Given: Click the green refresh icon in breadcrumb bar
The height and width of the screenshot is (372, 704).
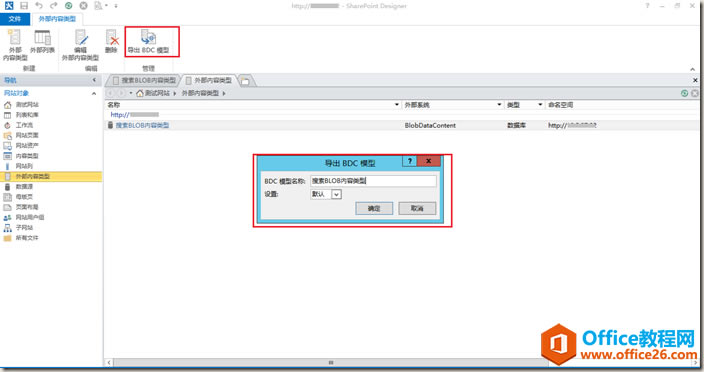Looking at the screenshot, I should click(x=684, y=93).
